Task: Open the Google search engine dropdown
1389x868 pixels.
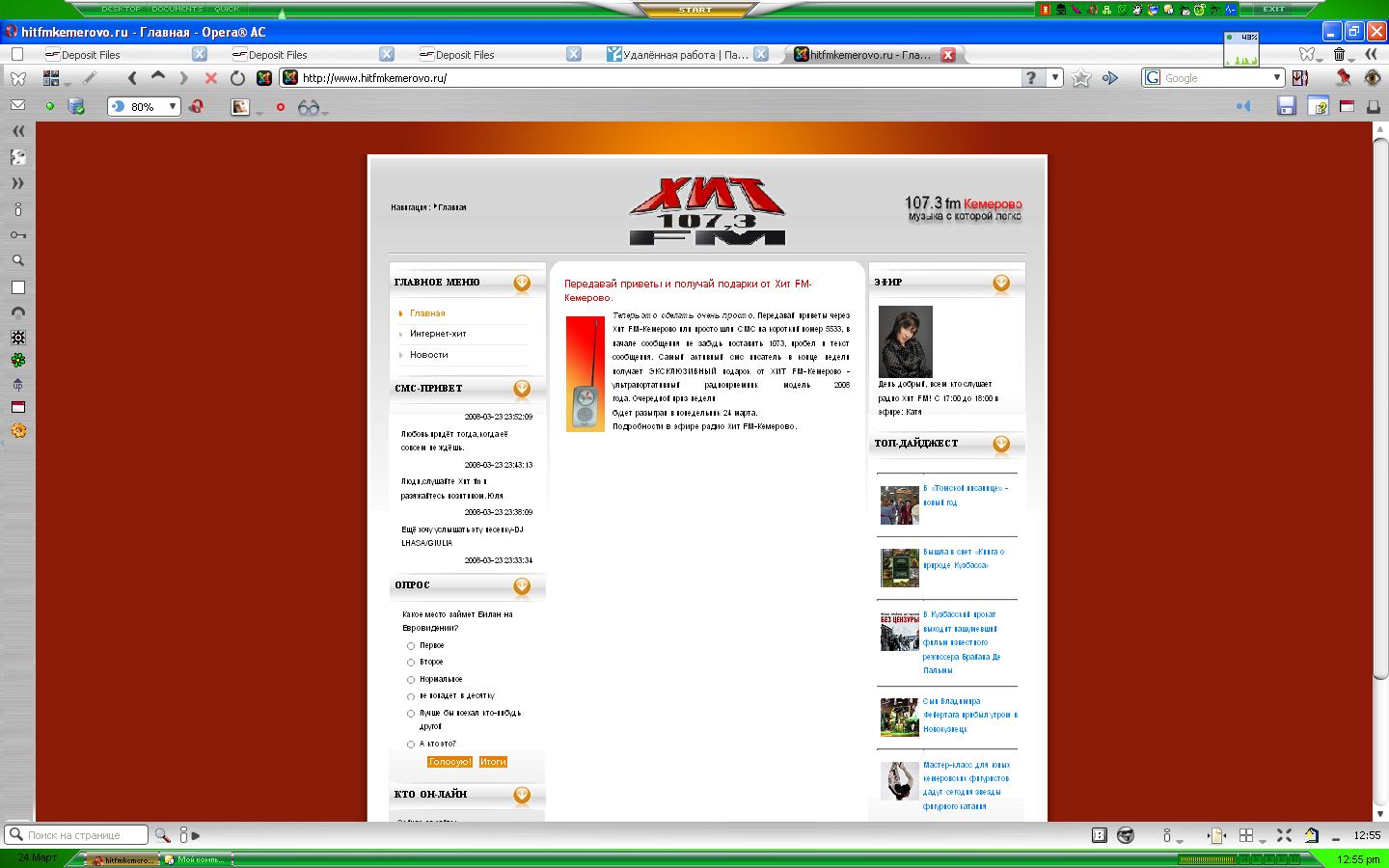Action: coord(1277,78)
